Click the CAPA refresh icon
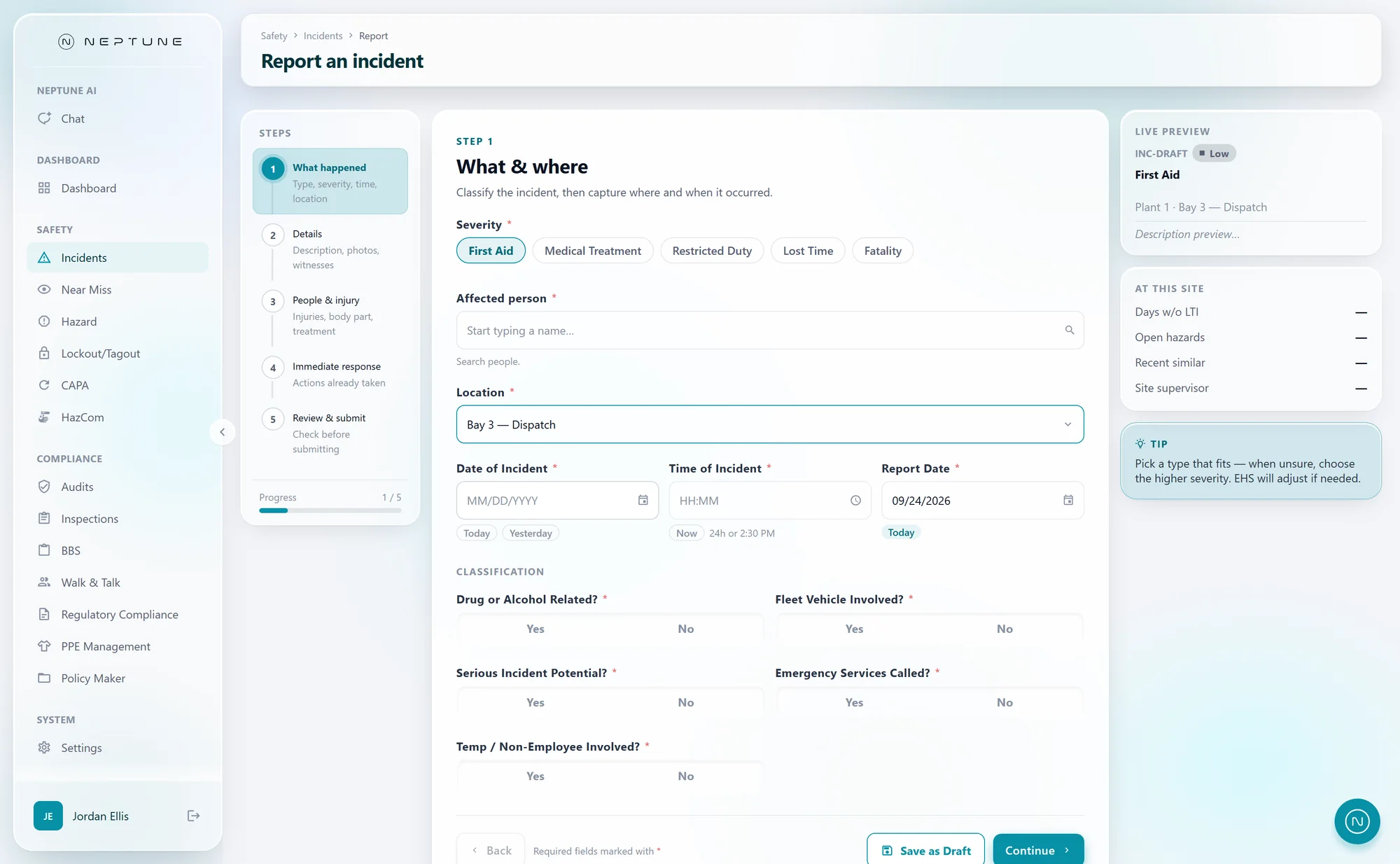Viewport: 1400px width, 864px height. point(44,385)
